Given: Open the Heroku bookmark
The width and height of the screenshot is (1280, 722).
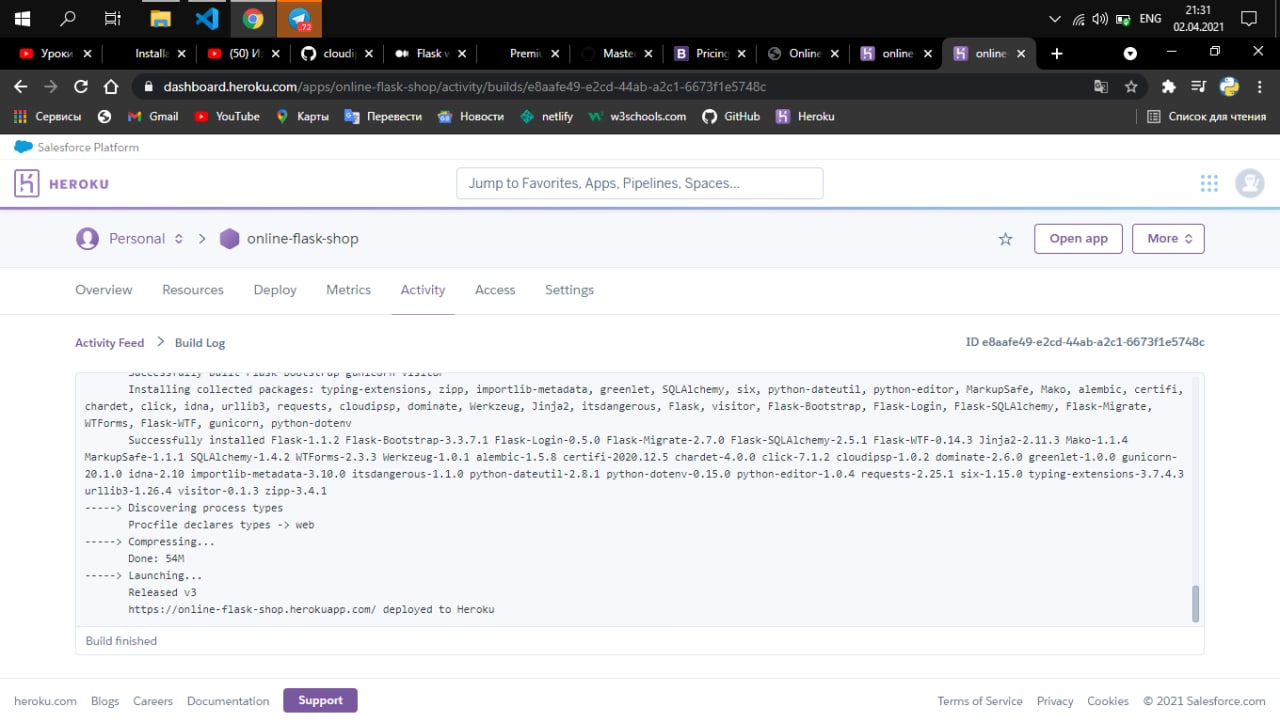Looking at the screenshot, I should point(805,117).
